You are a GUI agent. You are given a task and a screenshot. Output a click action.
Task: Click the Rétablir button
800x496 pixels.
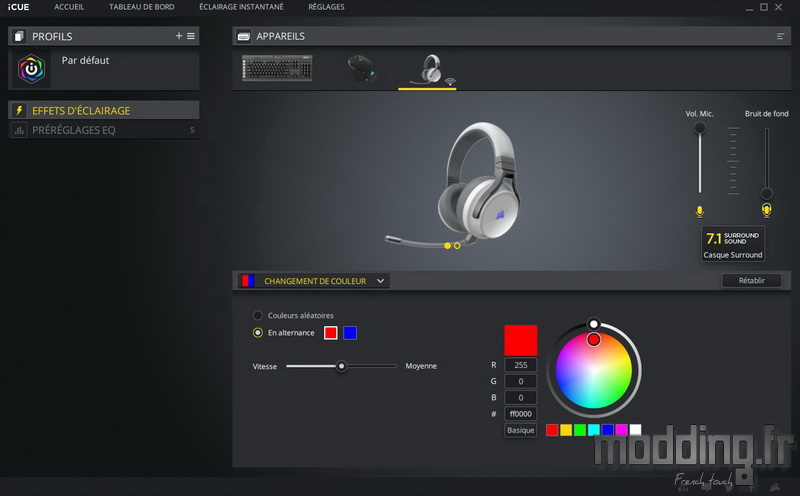point(752,281)
